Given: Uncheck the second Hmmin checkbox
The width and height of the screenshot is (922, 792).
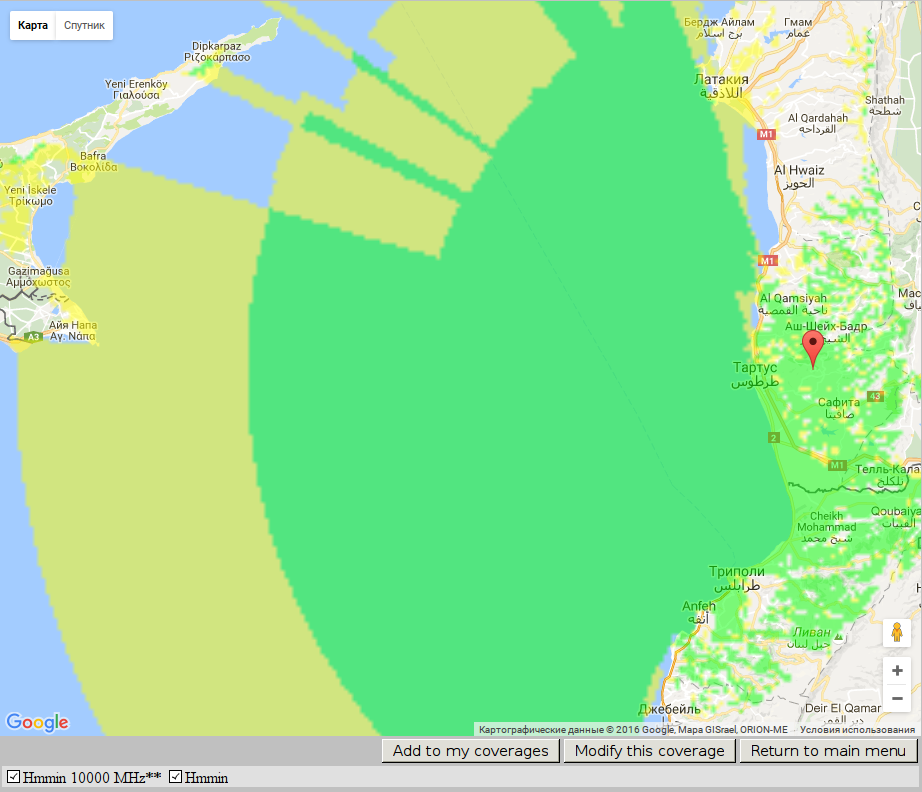Looking at the screenshot, I should tap(176, 777).
